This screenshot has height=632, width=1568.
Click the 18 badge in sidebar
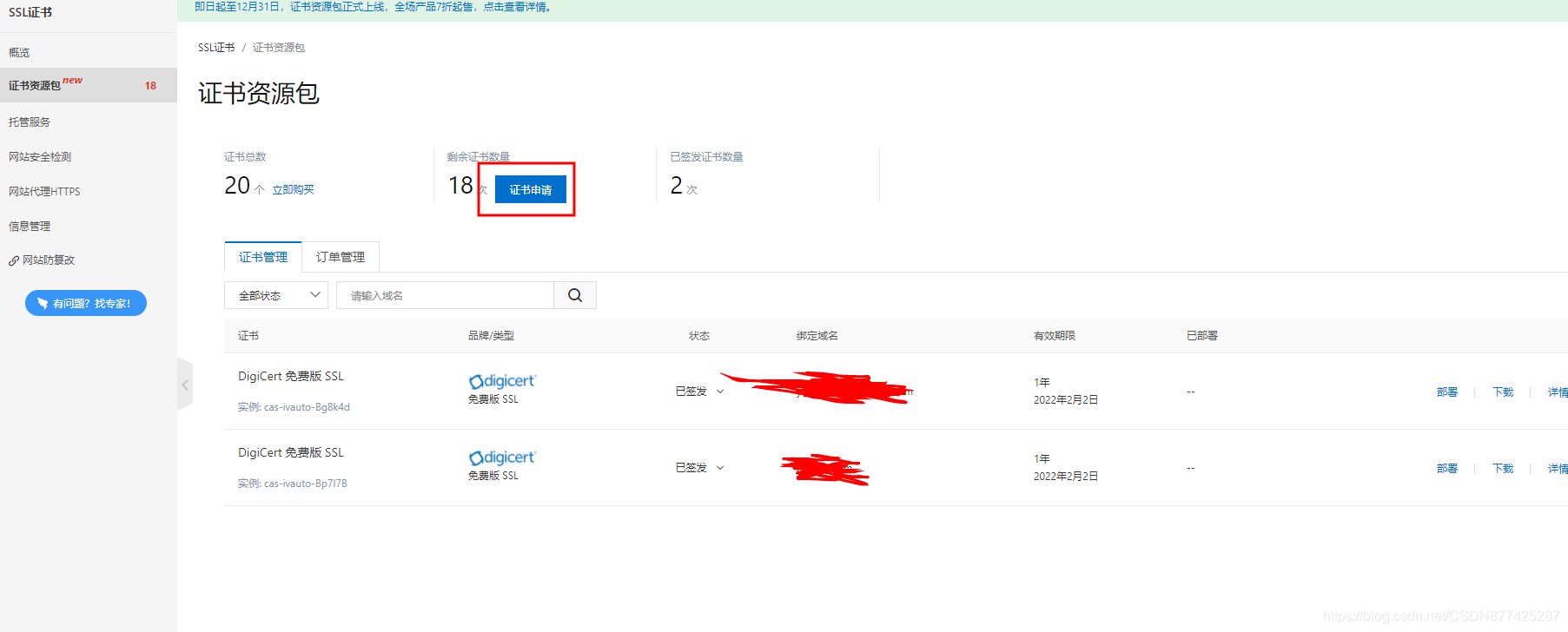(150, 85)
